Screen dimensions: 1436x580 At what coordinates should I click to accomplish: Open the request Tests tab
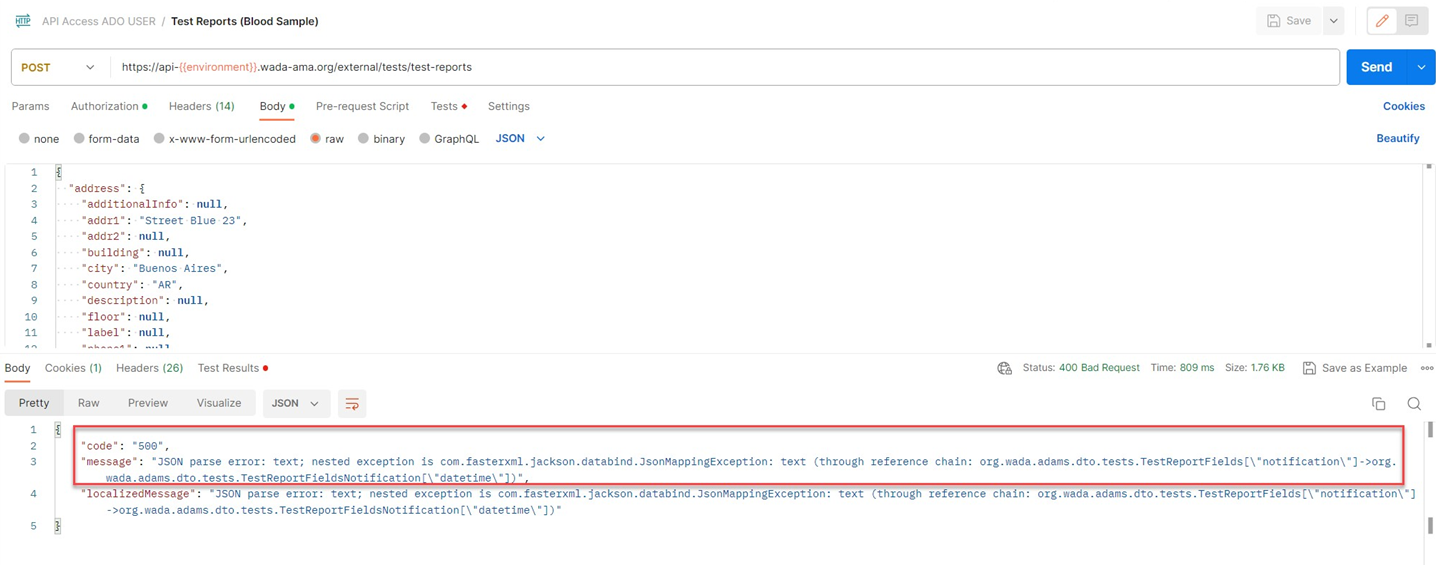[x=448, y=106]
